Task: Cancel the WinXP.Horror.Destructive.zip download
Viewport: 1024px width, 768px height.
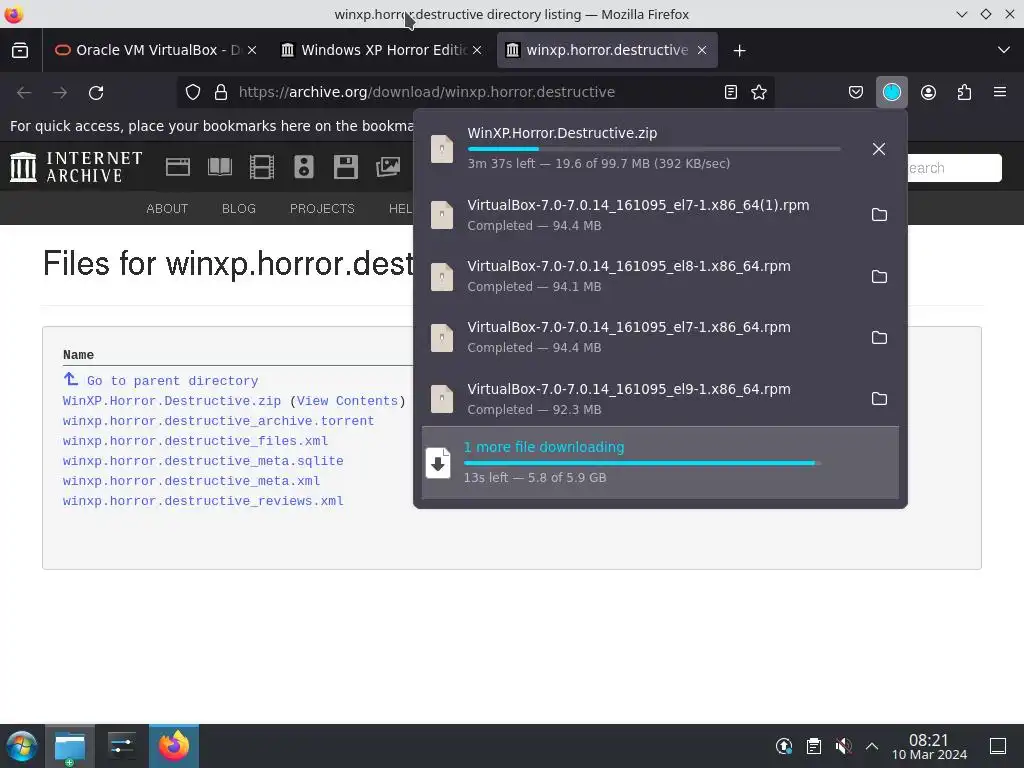Action: tap(879, 149)
